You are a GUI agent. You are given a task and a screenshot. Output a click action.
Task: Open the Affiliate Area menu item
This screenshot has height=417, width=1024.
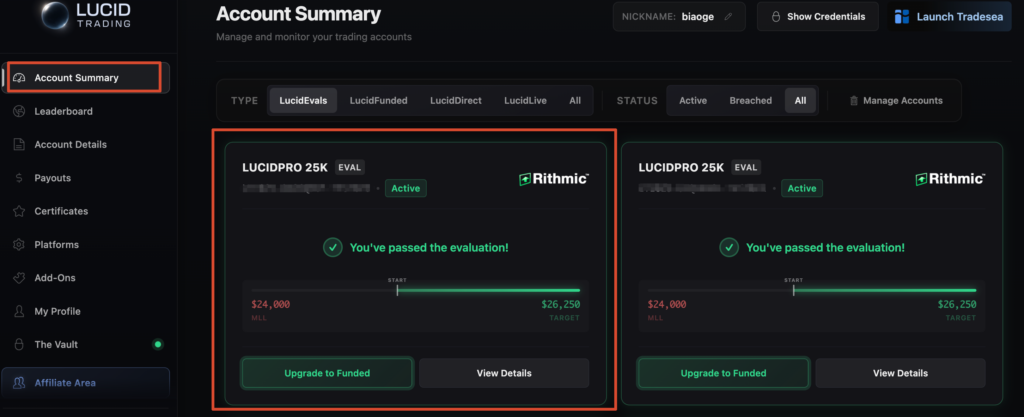[x=65, y=382]
